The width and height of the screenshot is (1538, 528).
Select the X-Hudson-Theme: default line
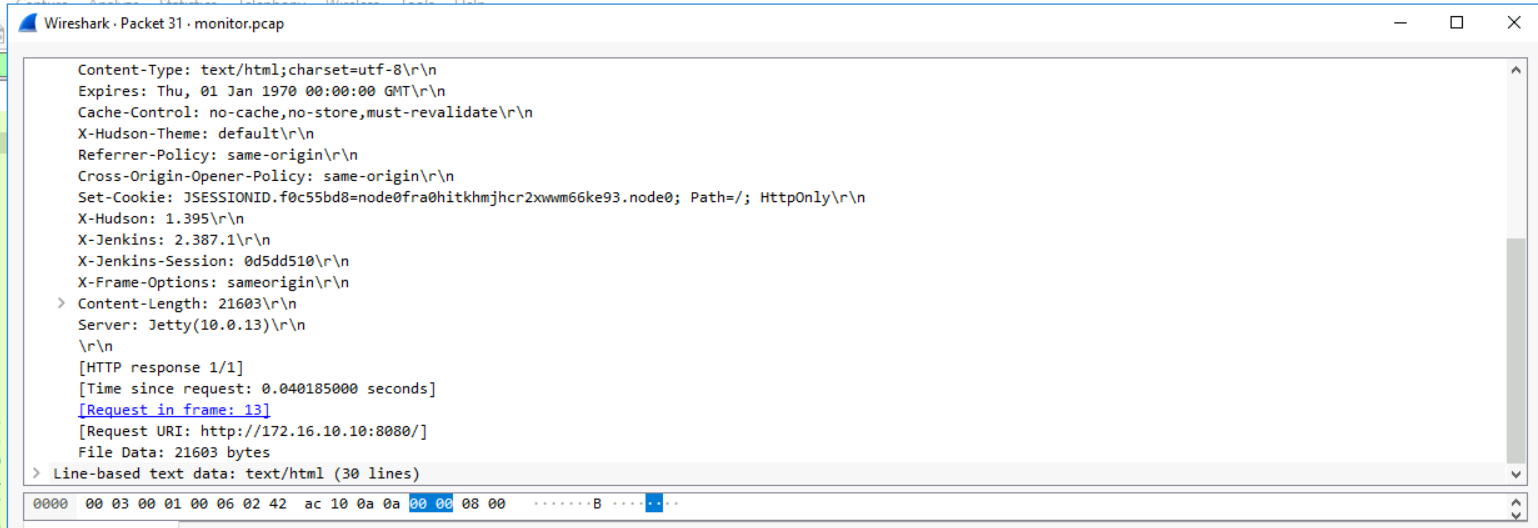point(196,133)
